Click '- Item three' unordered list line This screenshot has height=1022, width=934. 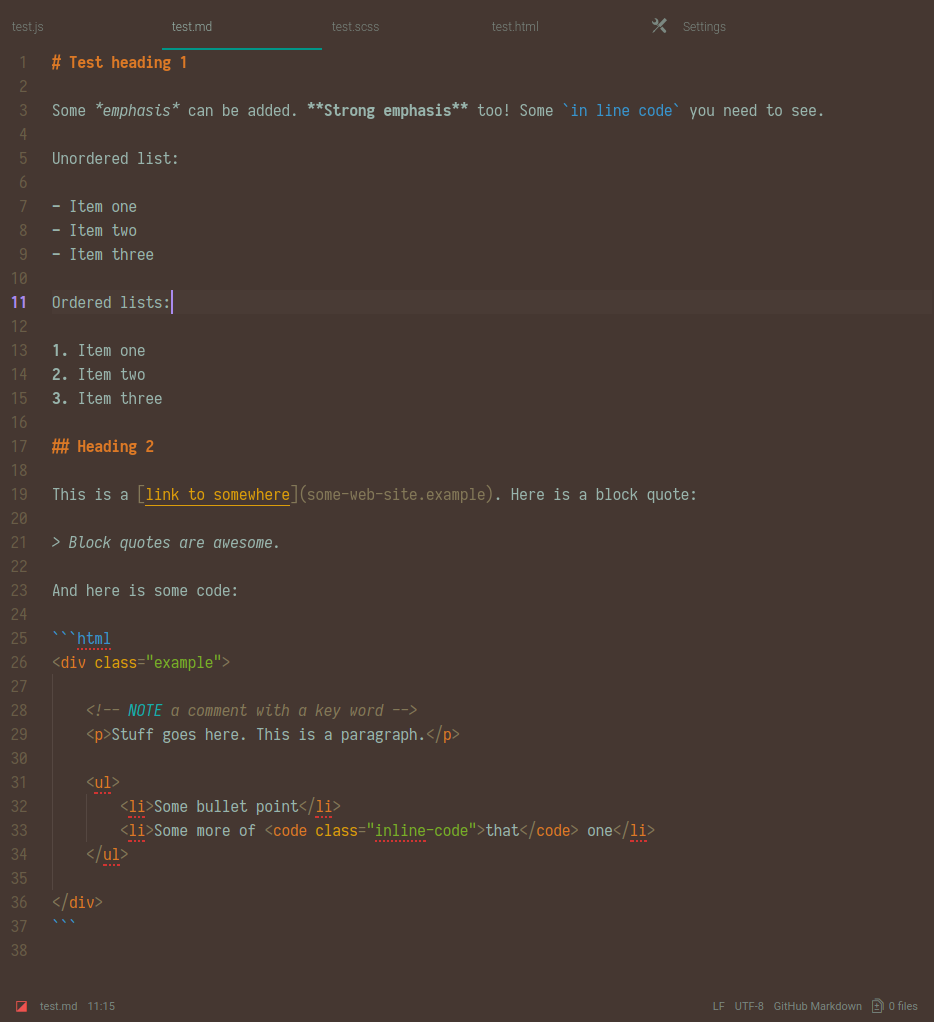(x=103, y=255)
